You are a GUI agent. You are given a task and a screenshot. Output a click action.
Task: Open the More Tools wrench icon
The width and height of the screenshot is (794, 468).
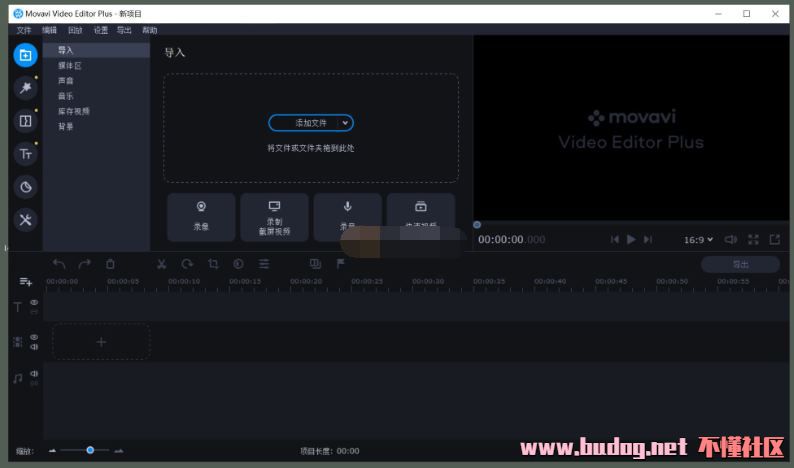26,220
